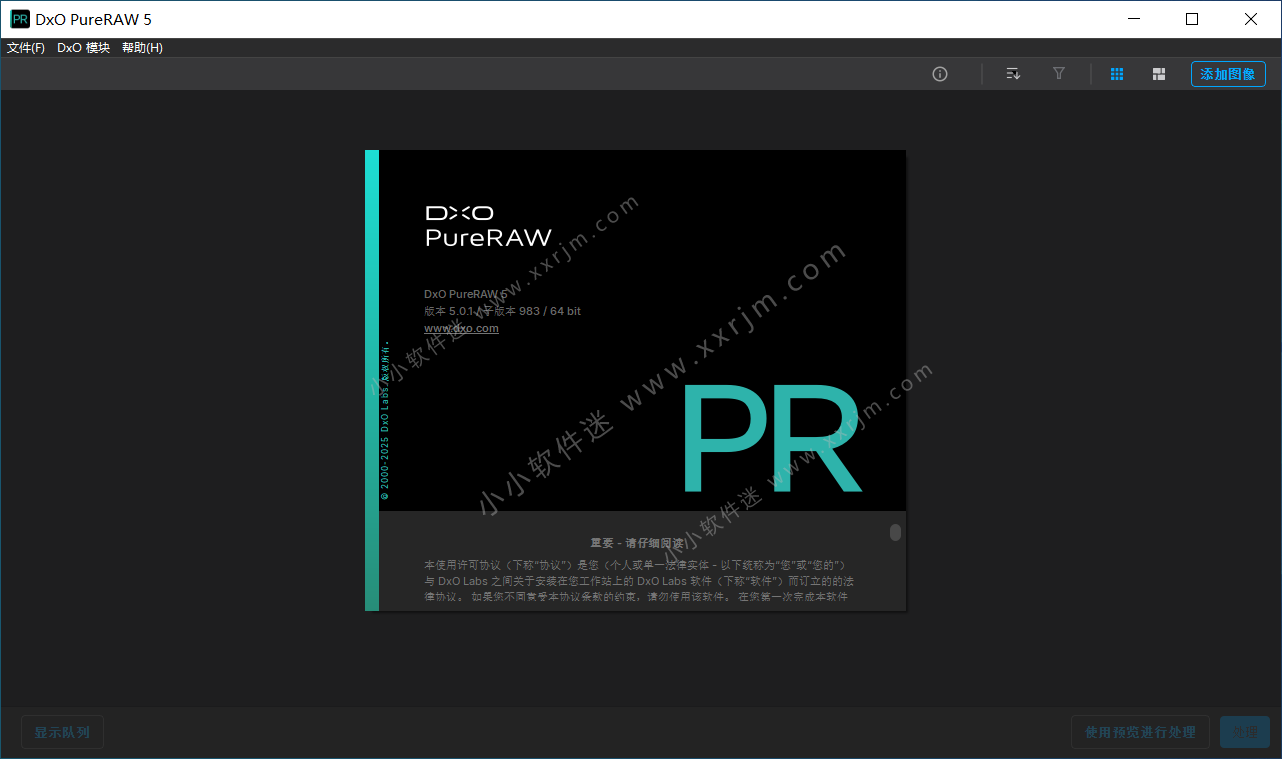Switch to grid thumbnail view
1282x759 pixels.
click(1118, 74)
